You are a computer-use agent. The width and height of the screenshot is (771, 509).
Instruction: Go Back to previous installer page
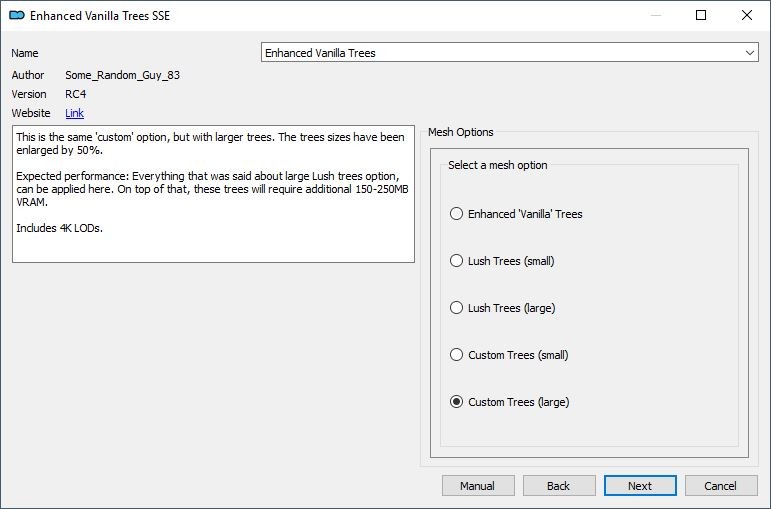[559, 486]
